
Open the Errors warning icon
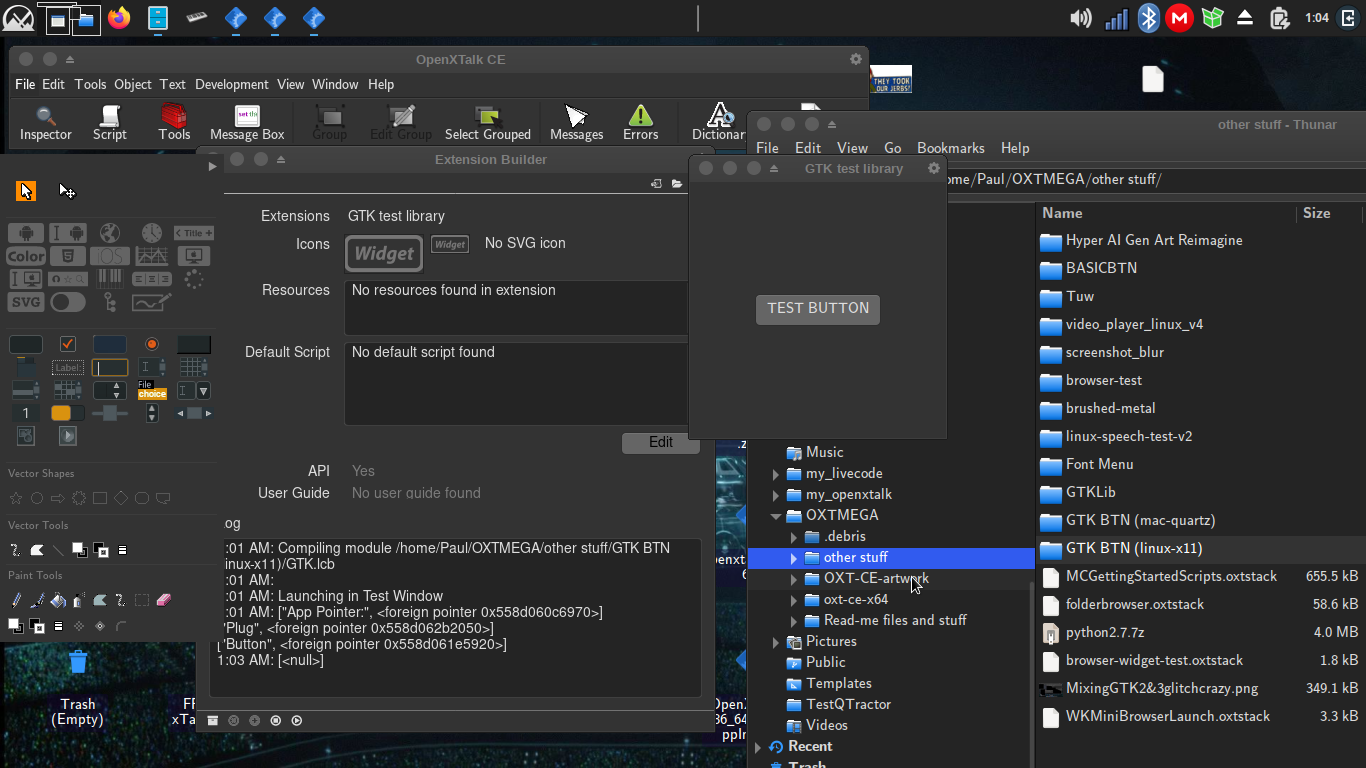click(x=641, y=123)
